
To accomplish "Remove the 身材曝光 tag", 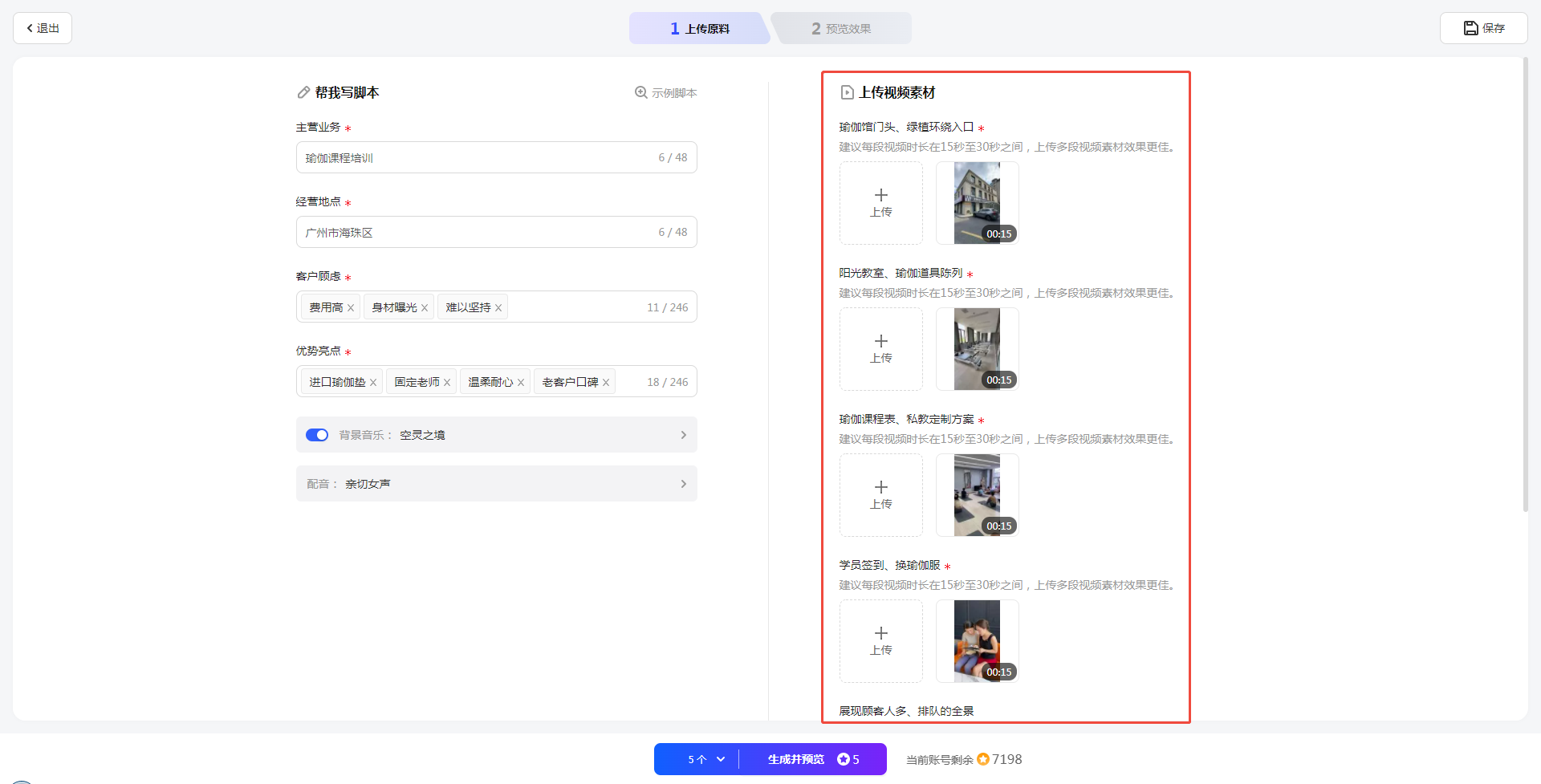I will [425, 308].
